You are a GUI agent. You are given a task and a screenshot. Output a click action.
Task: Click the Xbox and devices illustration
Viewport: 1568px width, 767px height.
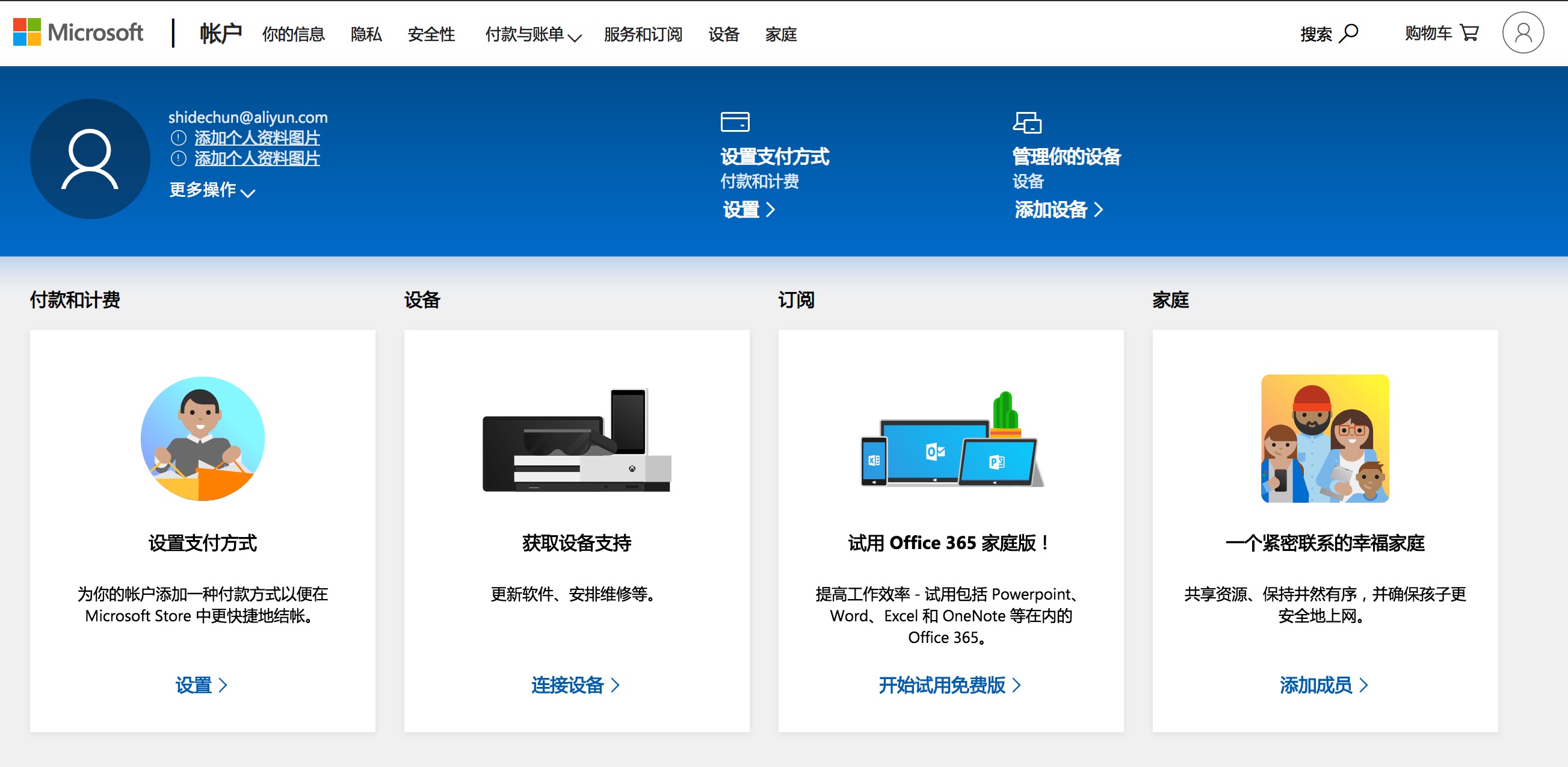[576, 440]
